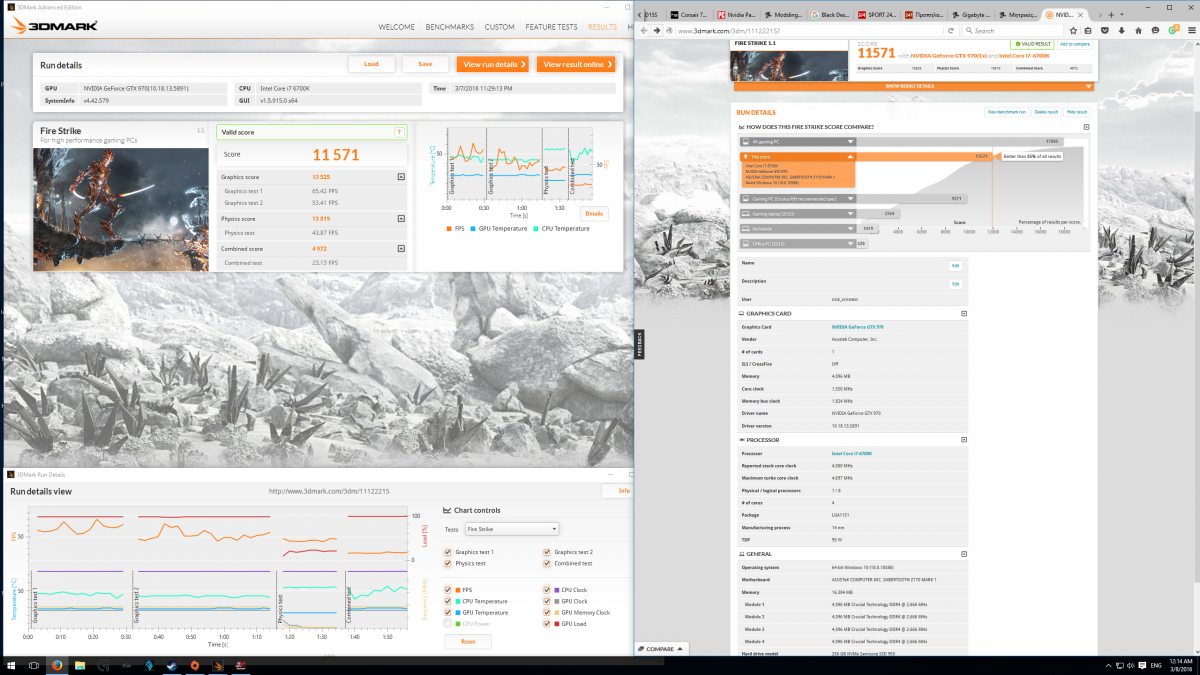This screenshot has width=1200, height=675.
Task: Collapse the Physics score section
Action: 401,218
